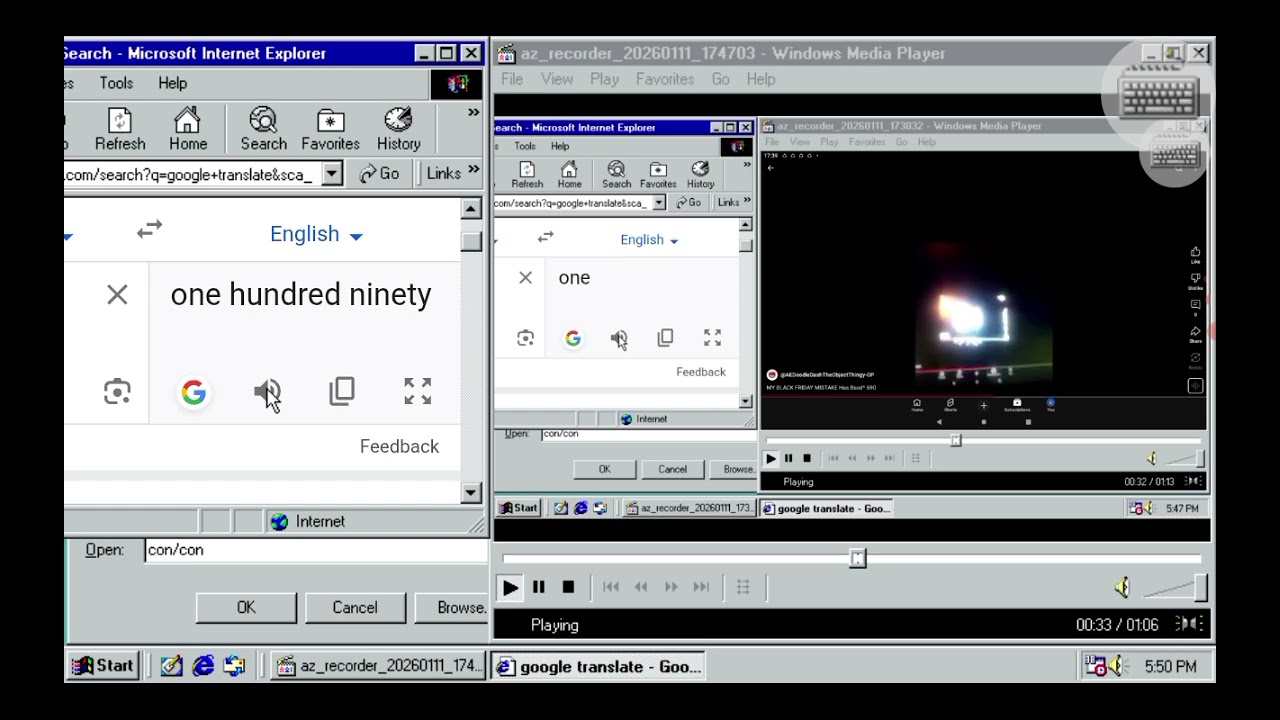Click the text 'one hundred ninety'
The height and width of the screenshot is (720, 1280).
coord(301,295)
